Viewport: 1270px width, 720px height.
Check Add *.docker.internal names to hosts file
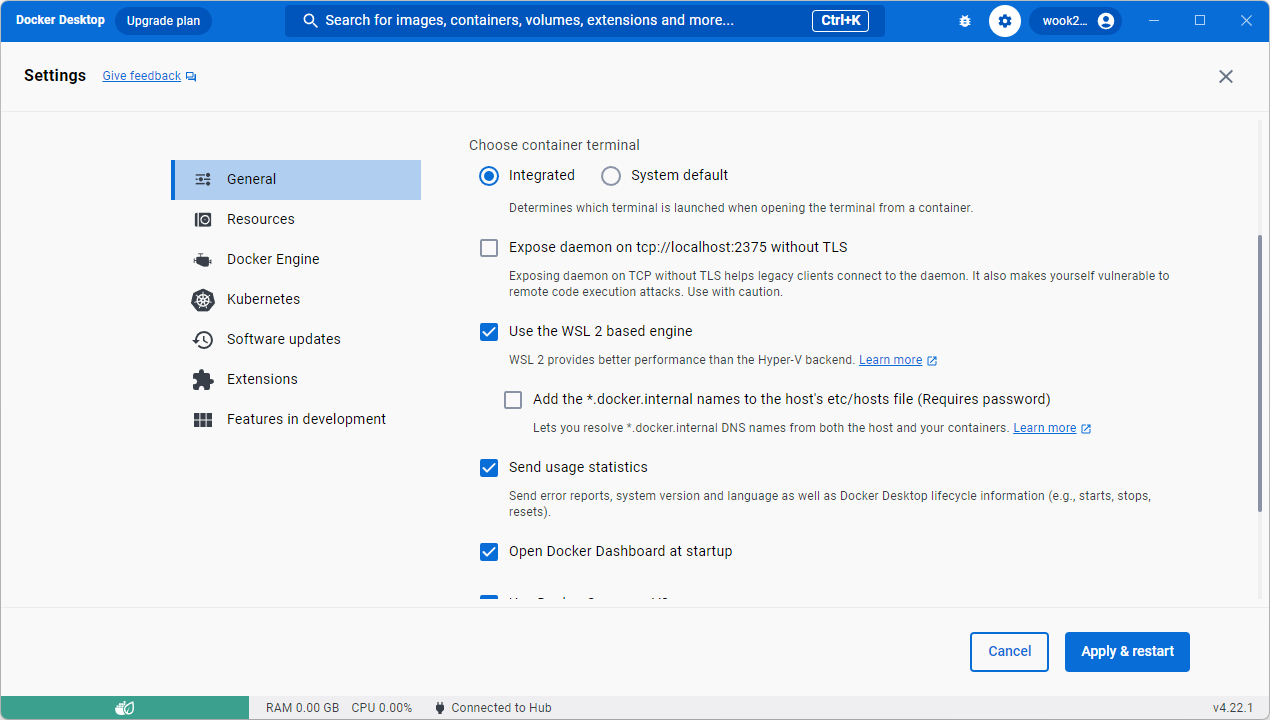pos(513,400)
